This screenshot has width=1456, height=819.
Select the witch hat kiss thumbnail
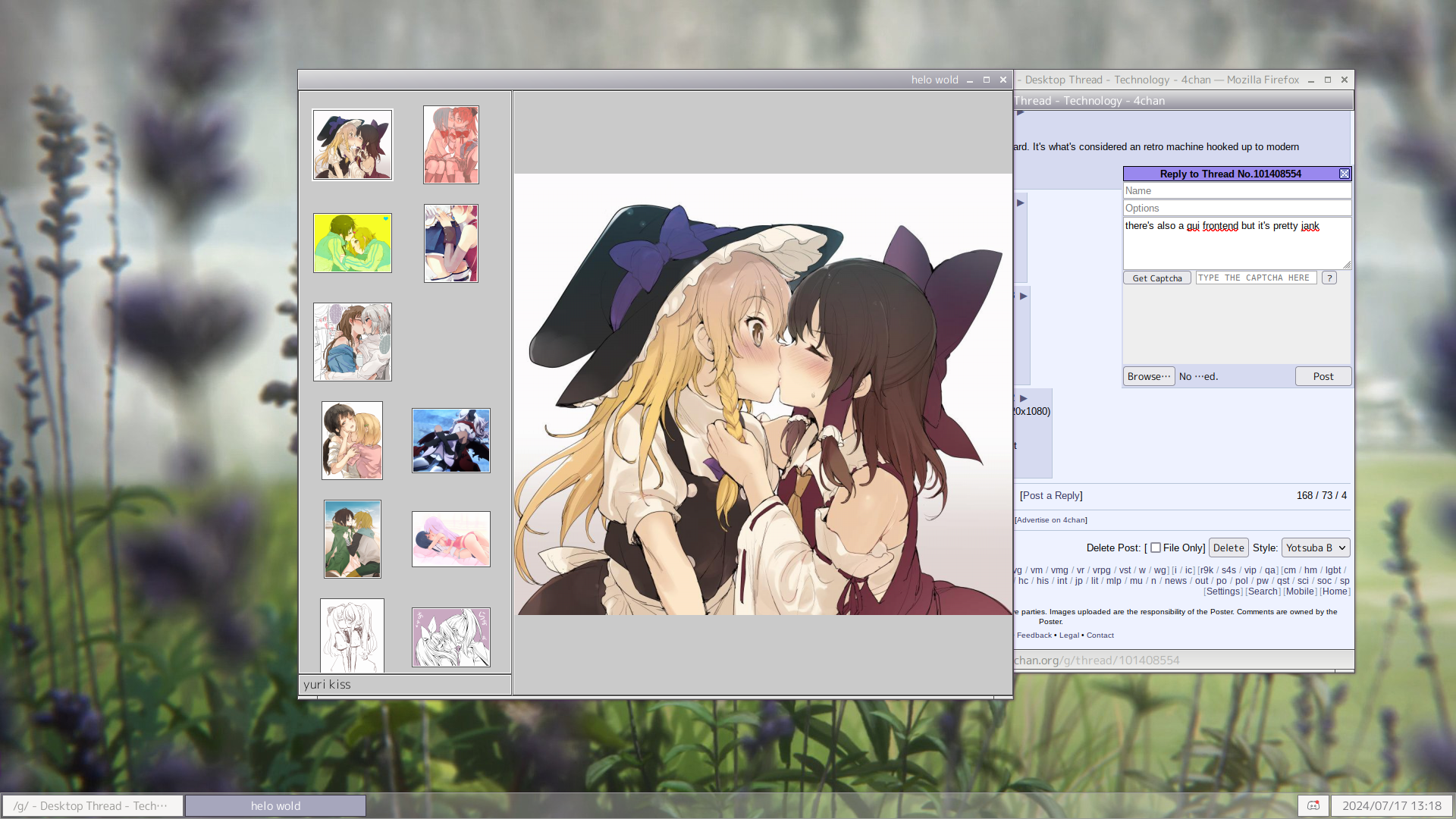(x=353, y=145)
